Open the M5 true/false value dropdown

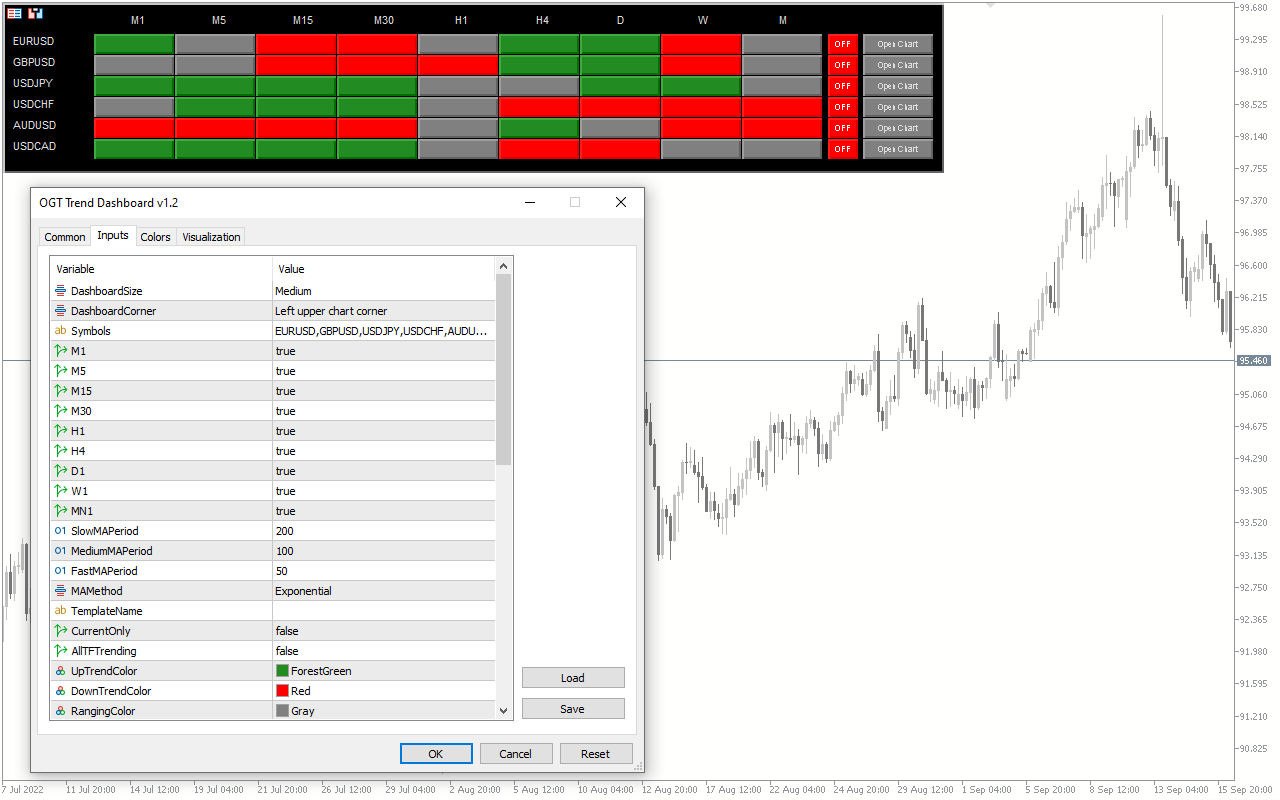(384, 371)
